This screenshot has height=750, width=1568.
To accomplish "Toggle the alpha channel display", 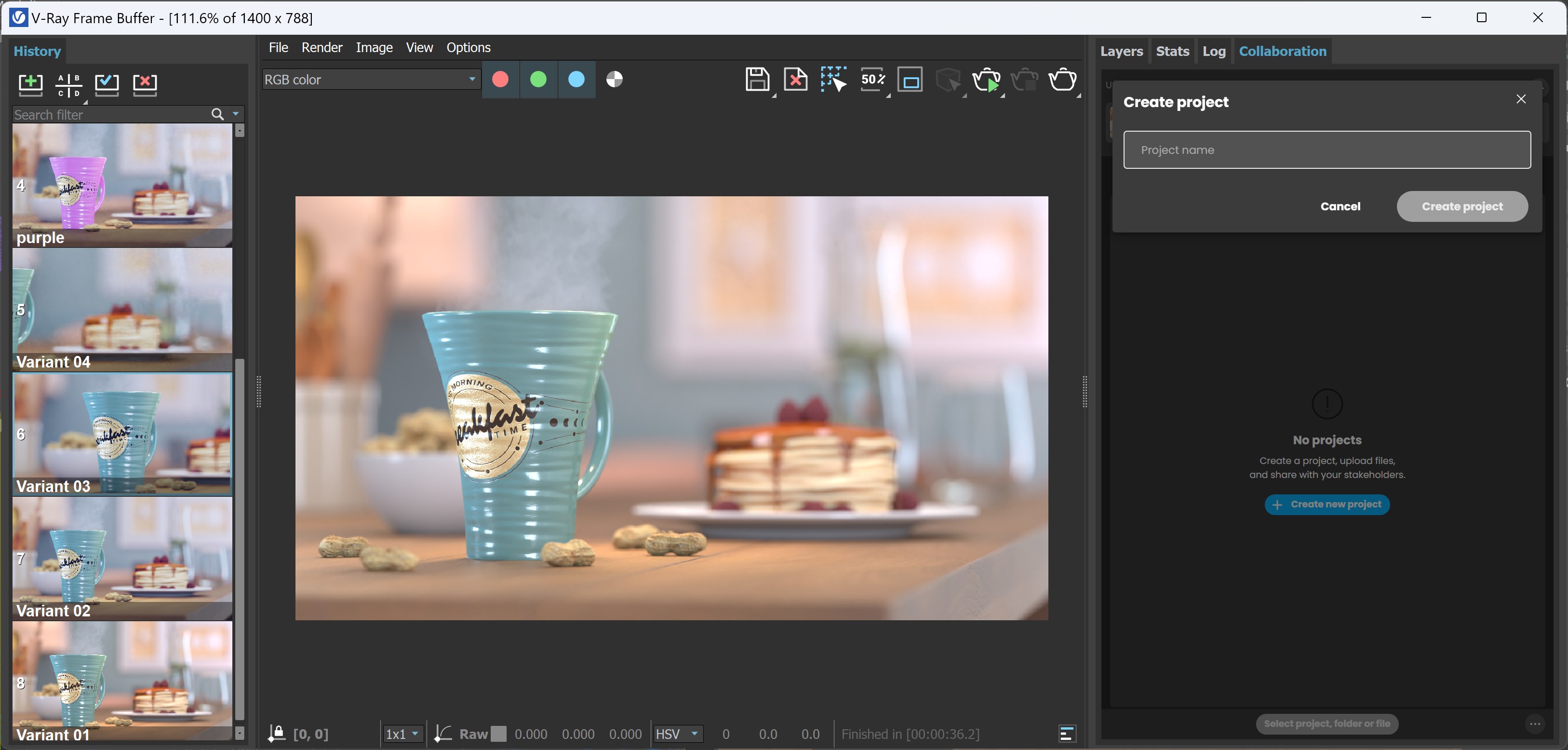I will (614, 79).
